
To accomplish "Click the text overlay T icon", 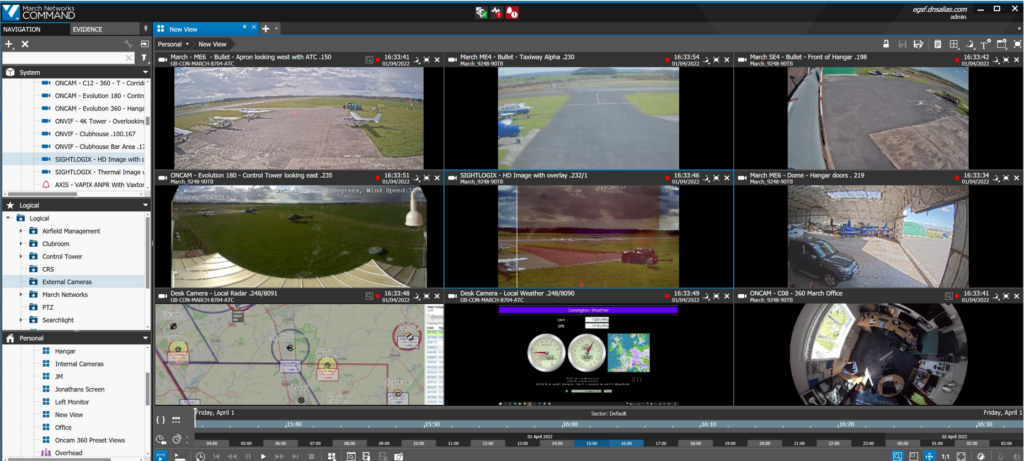I will (986, 44).
